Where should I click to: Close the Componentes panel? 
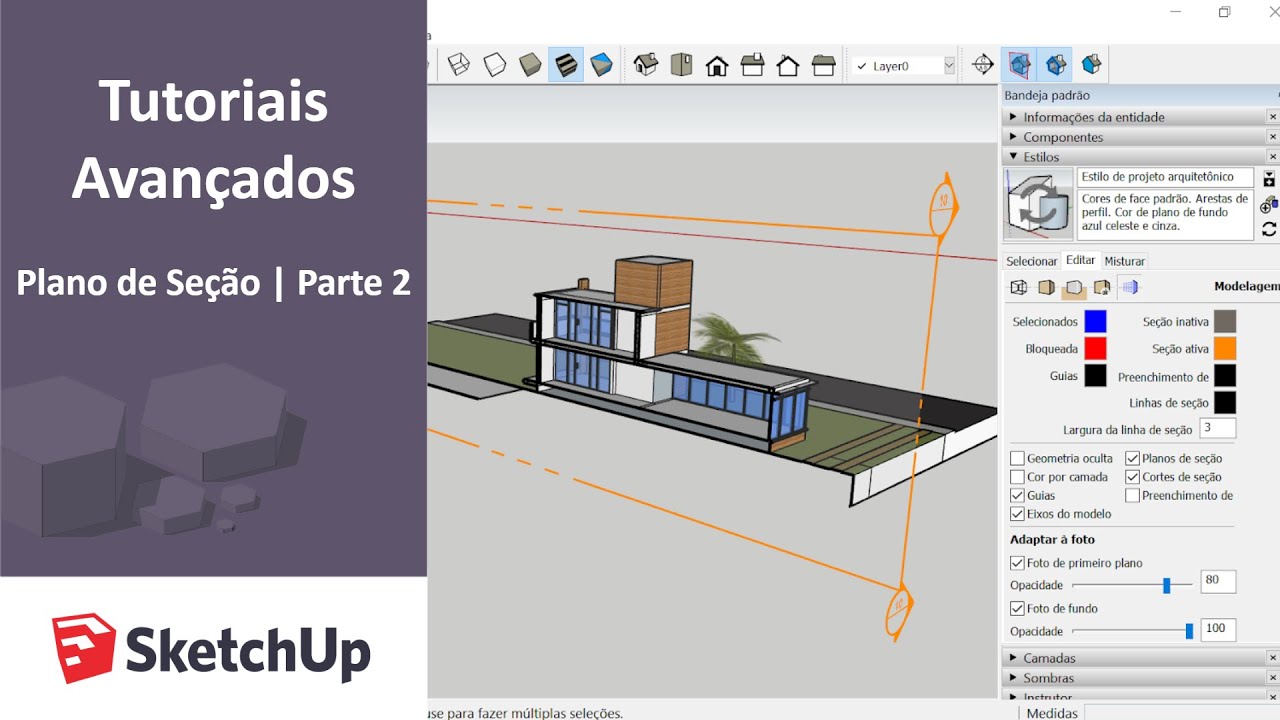pos(1273,137)
